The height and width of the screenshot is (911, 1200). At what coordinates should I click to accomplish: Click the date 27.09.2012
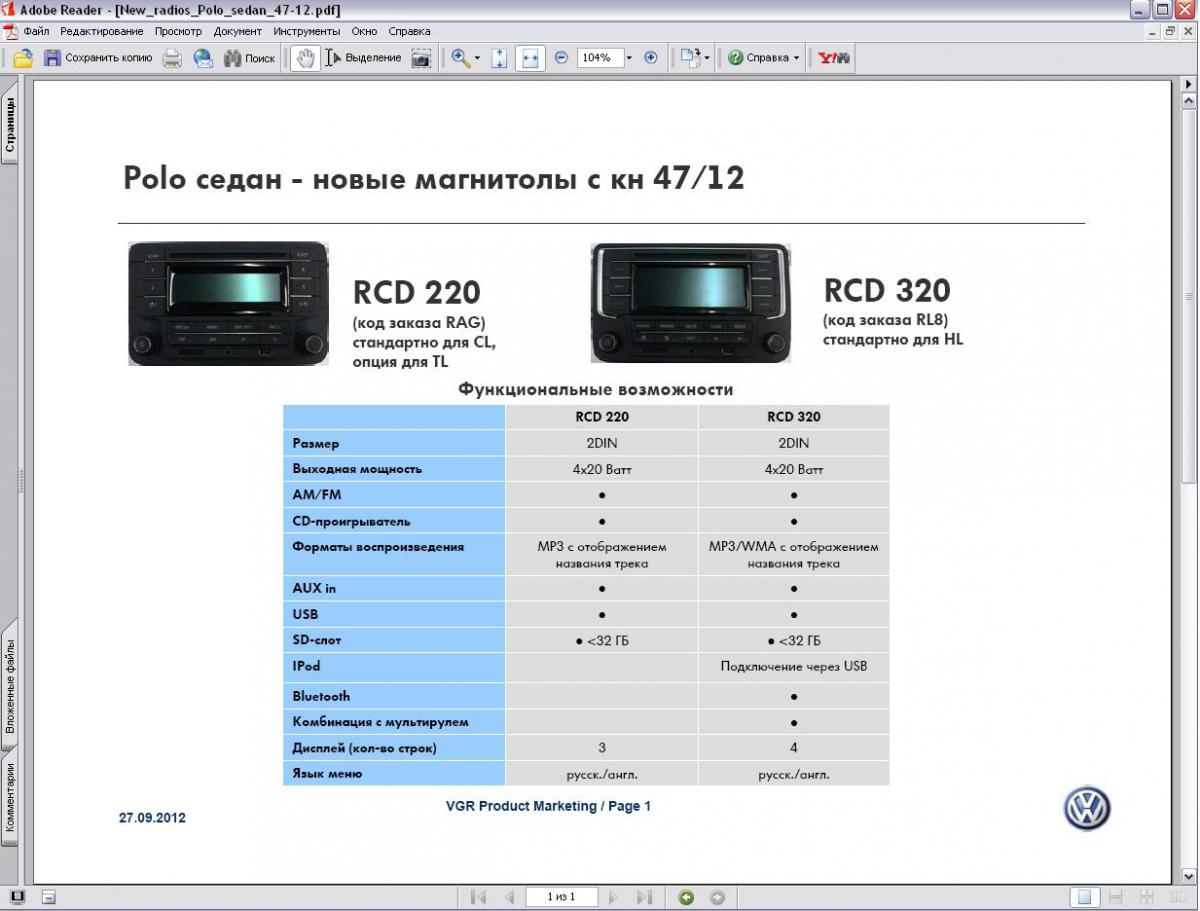click(x=152, y=818)
